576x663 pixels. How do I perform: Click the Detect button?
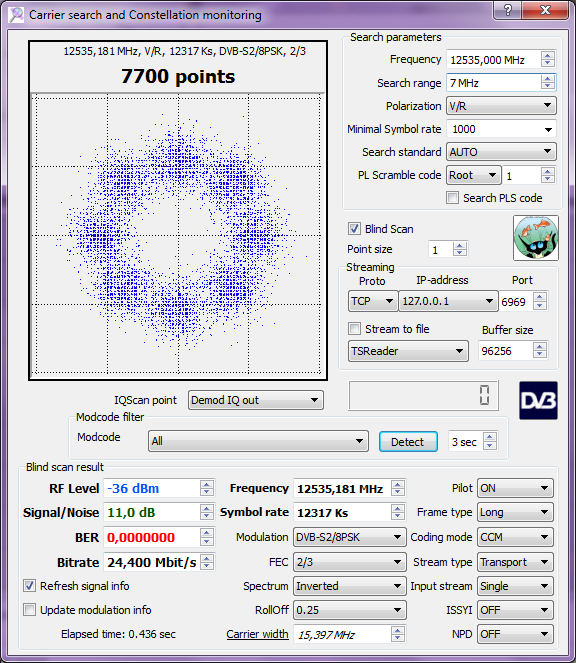tap(408, 442)
